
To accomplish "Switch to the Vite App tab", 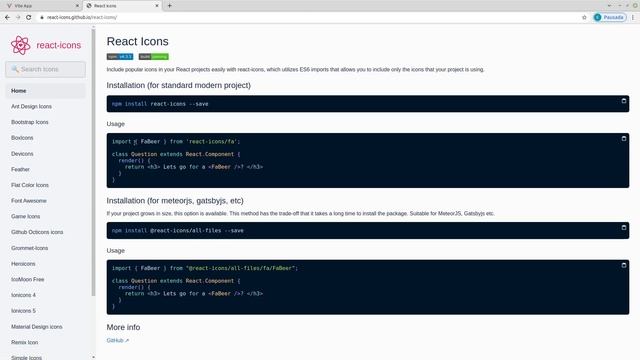I will [41, 6].
